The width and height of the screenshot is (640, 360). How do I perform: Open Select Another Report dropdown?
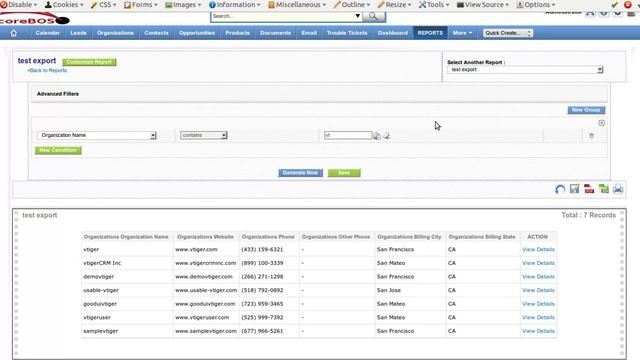(525, 70)
